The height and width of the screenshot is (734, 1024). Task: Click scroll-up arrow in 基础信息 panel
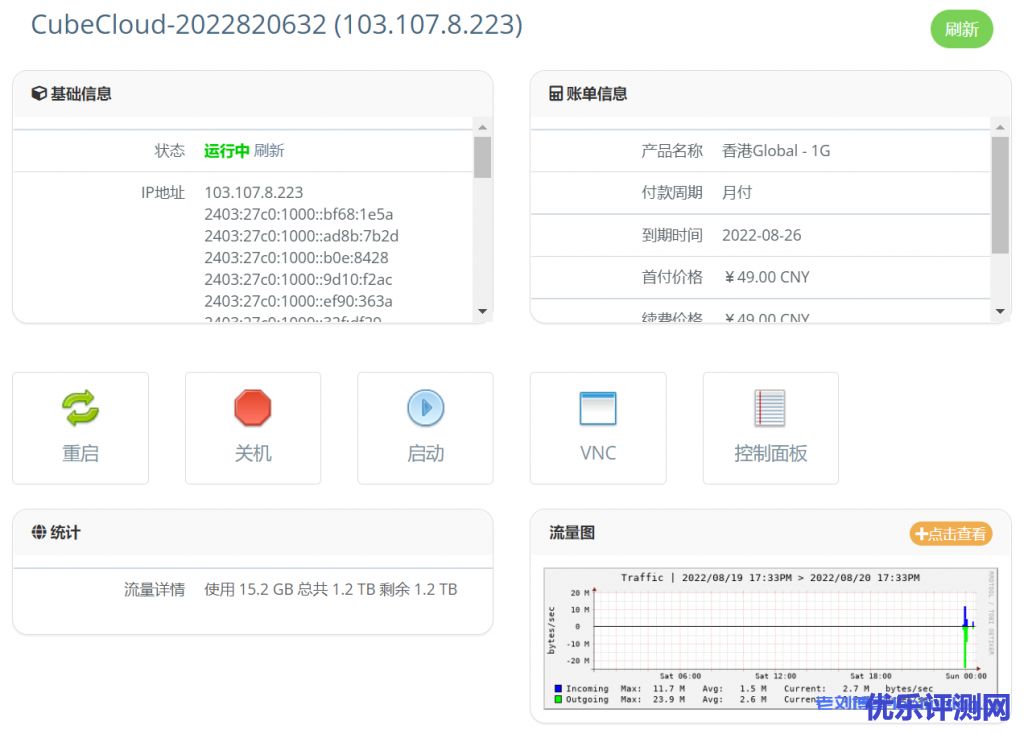483,127
